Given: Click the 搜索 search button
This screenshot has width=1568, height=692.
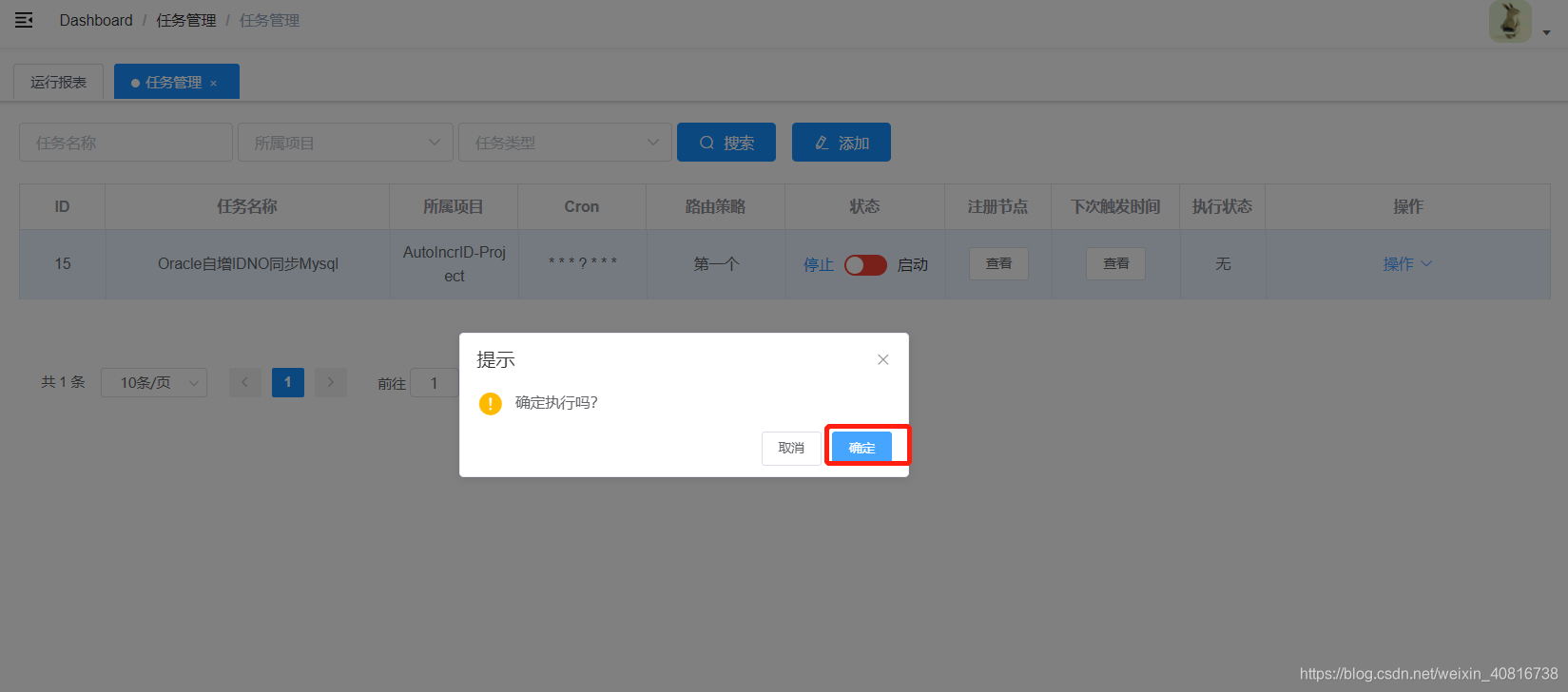Looking at the screenshot, I should (726, 143).
